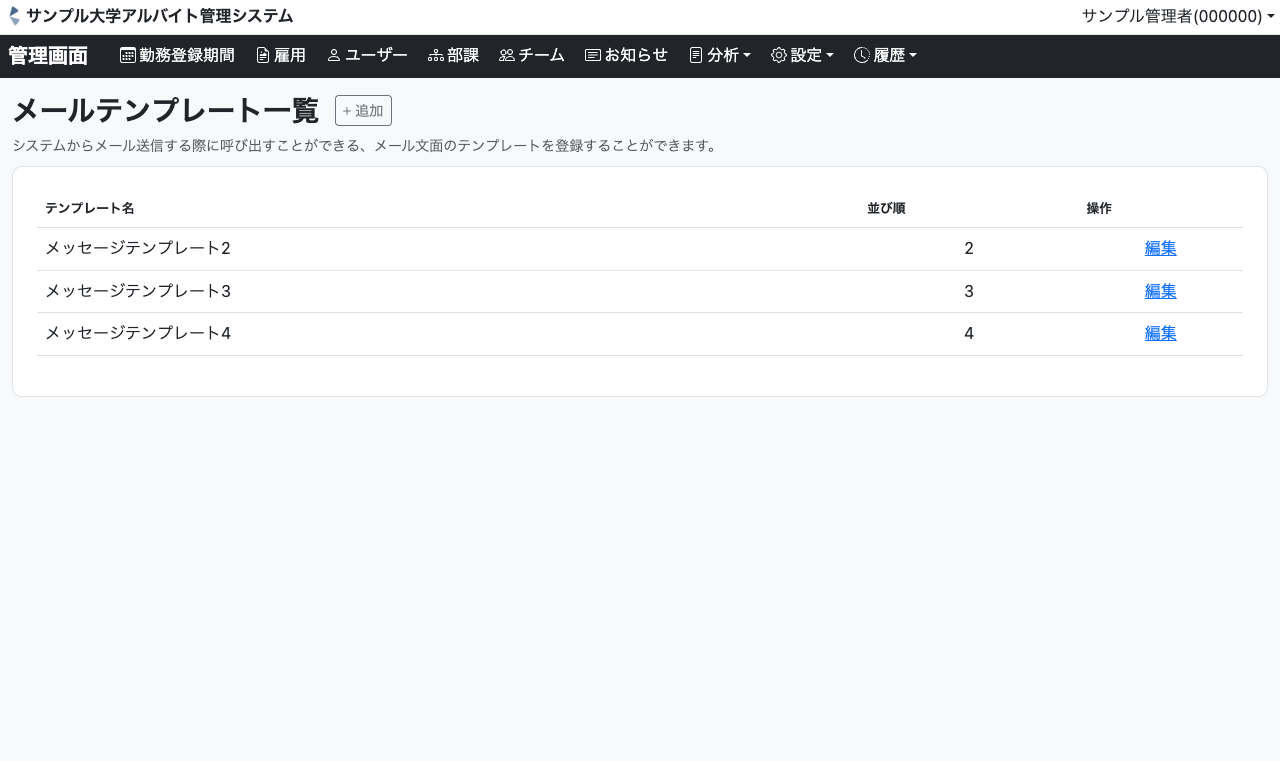Click the news icon beside お知らせ

[x=593, y=56]
